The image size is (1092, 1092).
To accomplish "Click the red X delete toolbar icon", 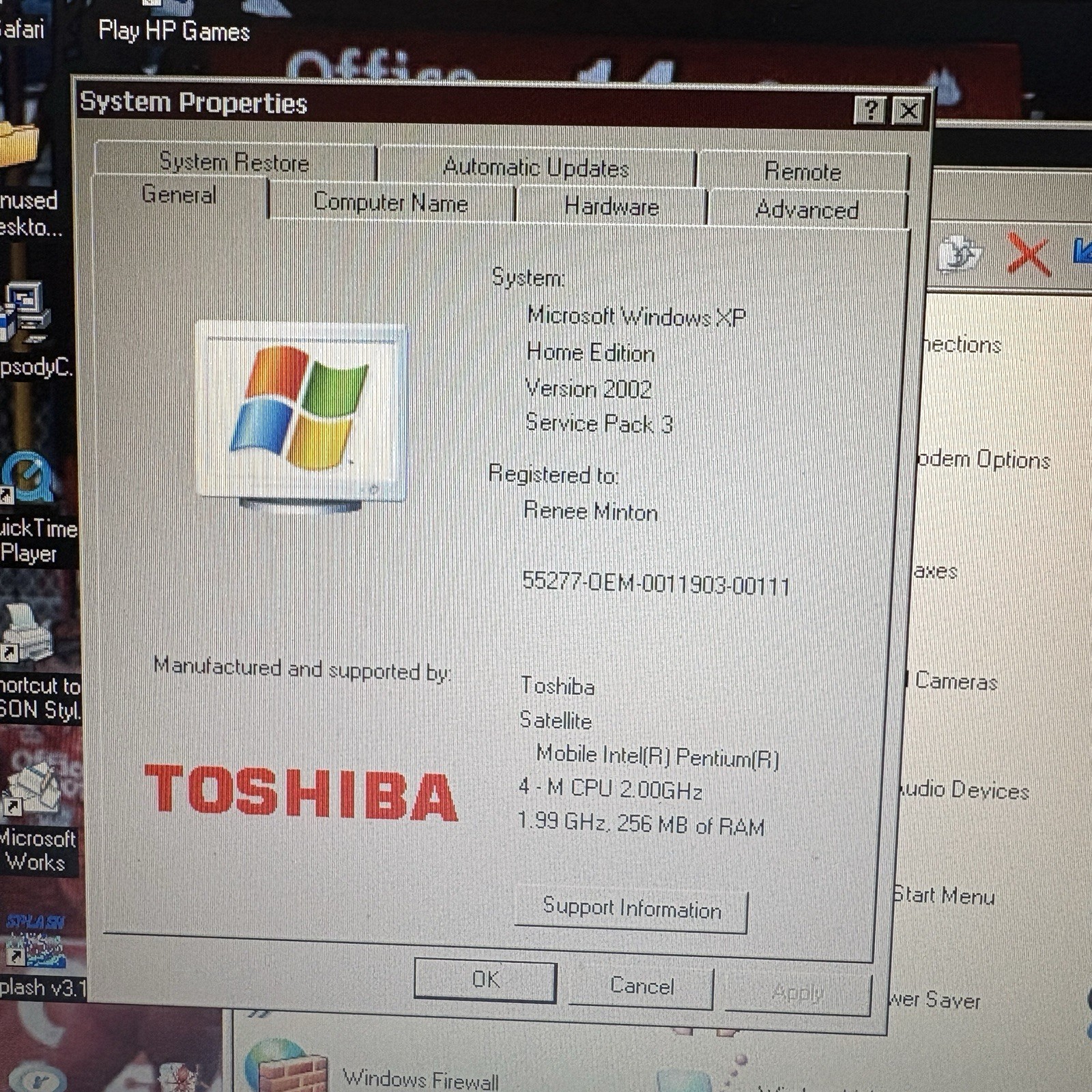I will [1028, 255].
